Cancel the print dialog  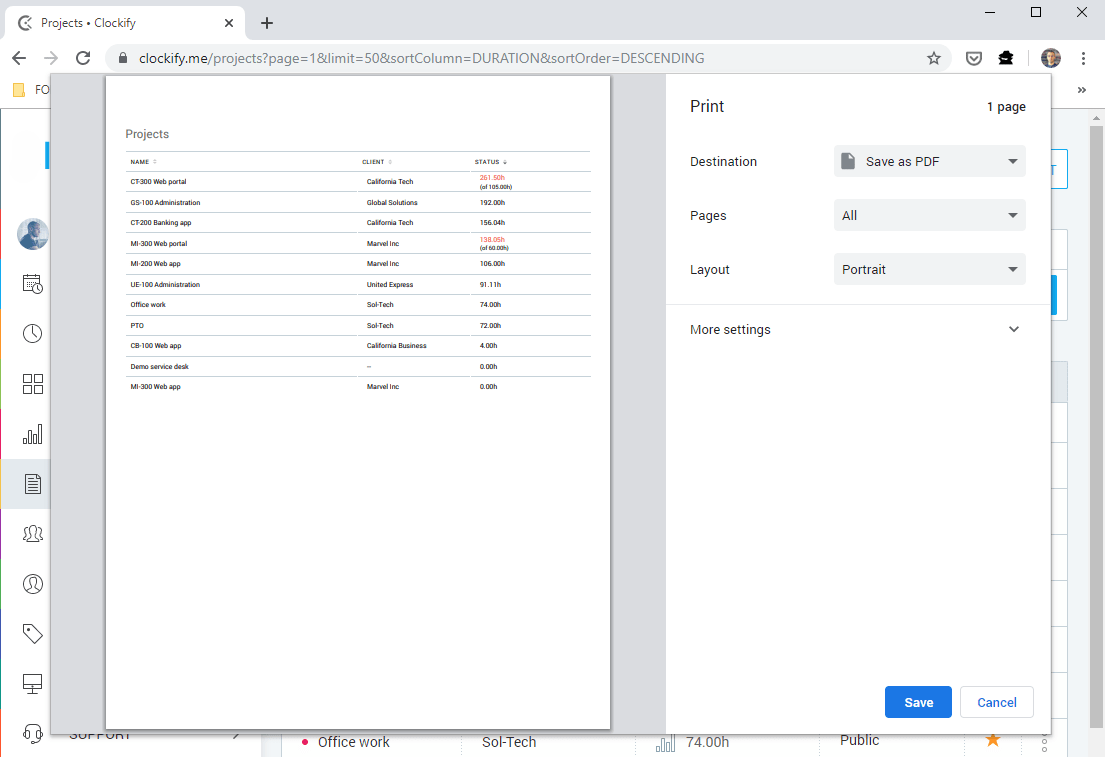[996, 702]
